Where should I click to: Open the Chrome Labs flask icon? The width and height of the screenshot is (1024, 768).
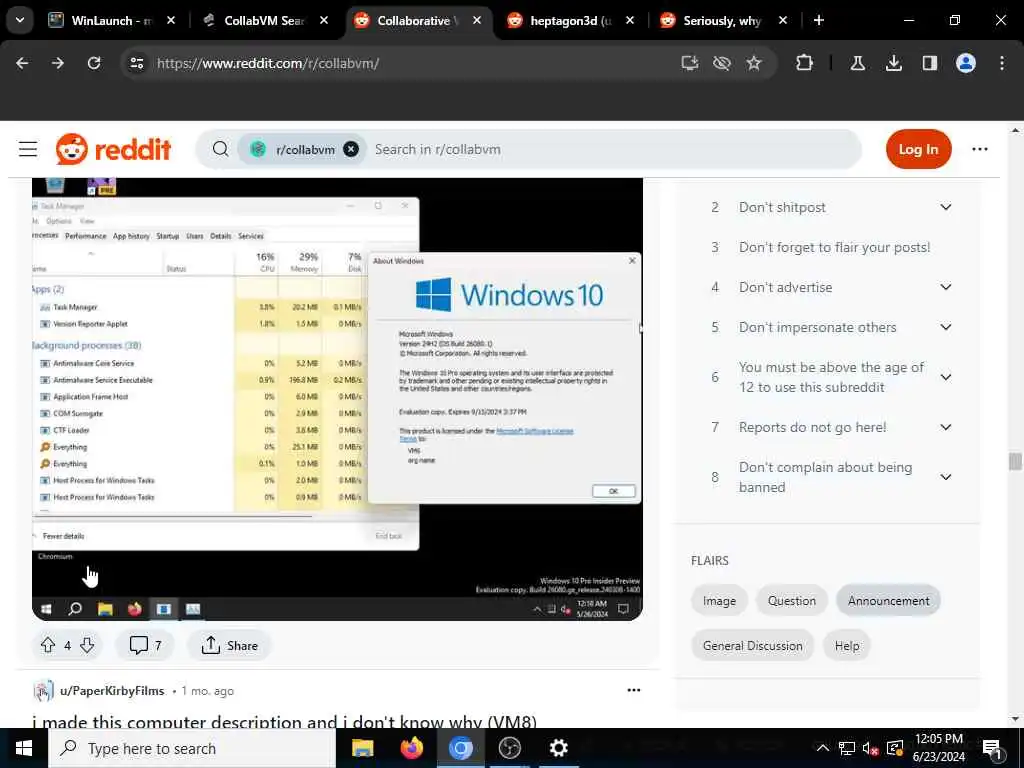click(x=857, y=63)
